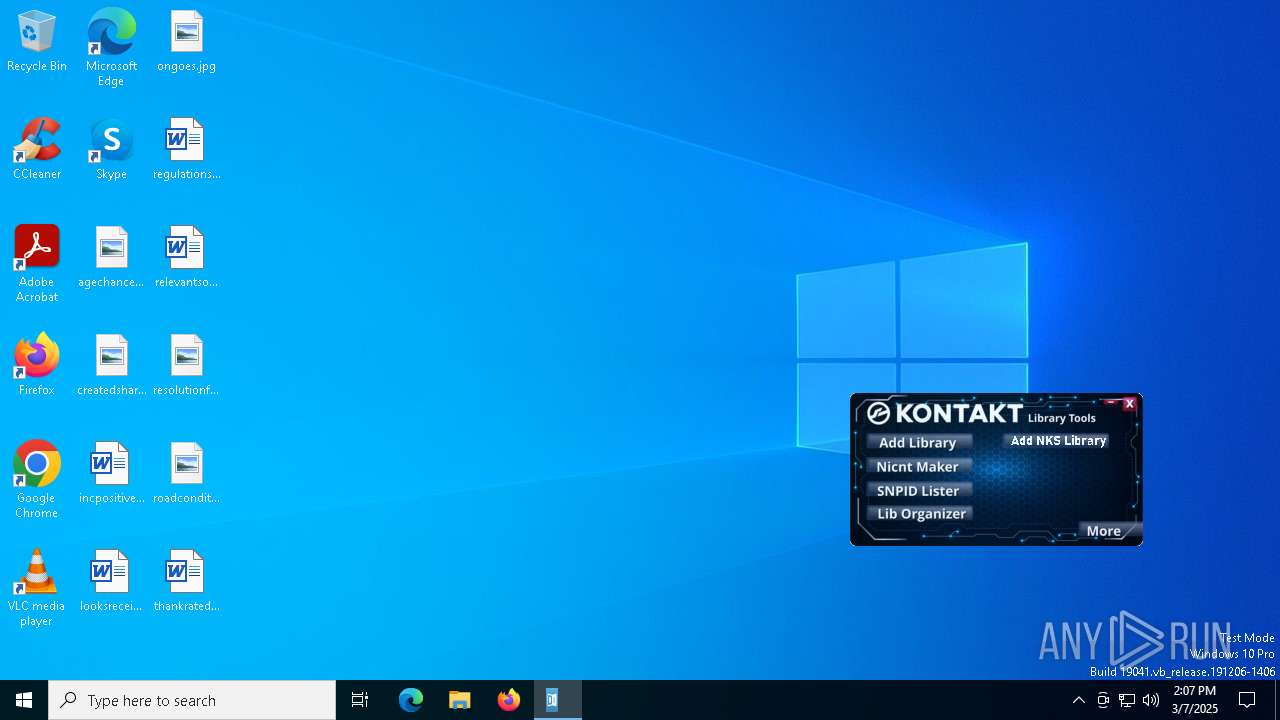
Task: Select the Skype desktop shortcut
Action: (111, 150)
